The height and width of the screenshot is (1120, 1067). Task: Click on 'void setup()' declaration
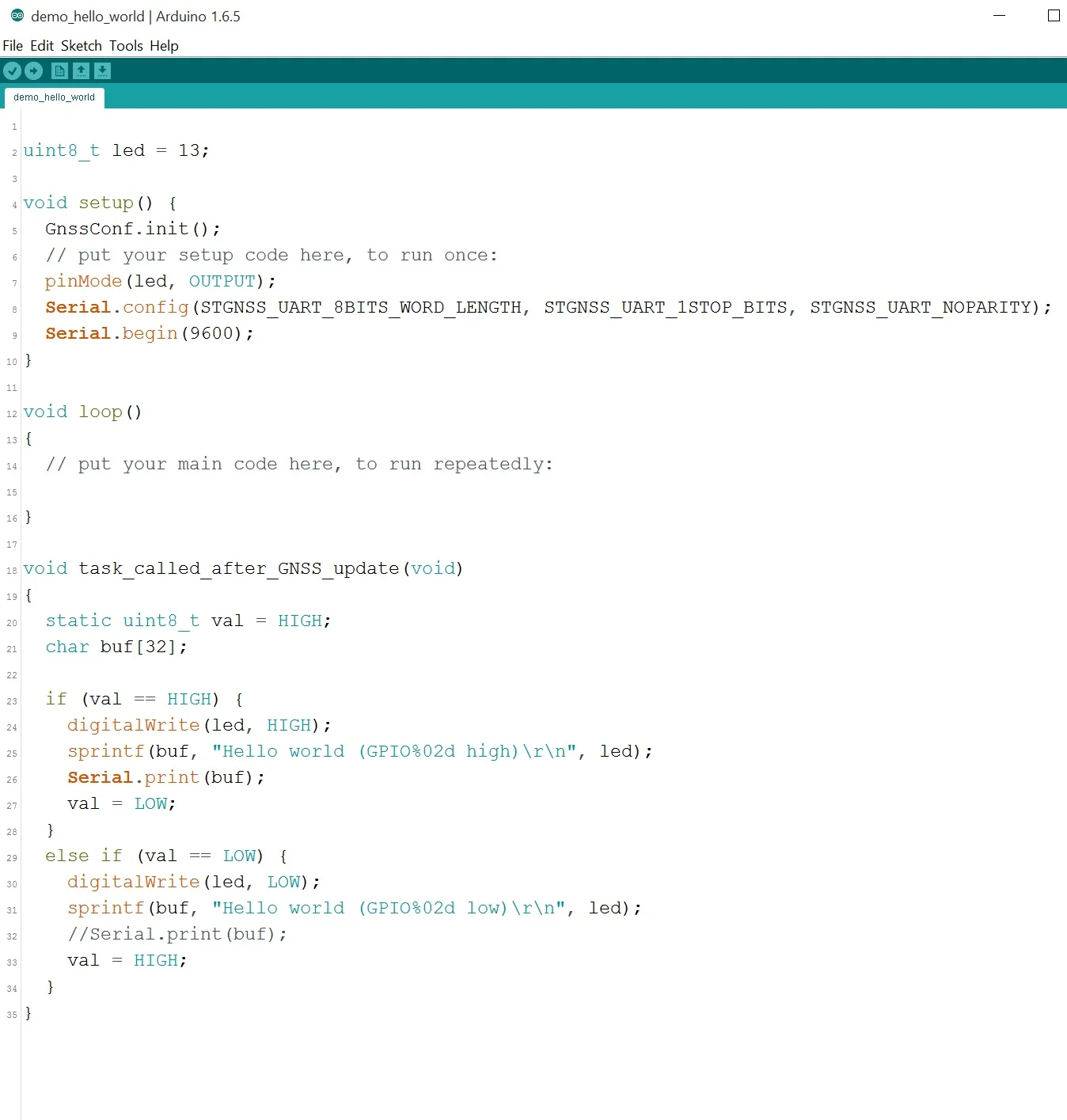point(88,203)
